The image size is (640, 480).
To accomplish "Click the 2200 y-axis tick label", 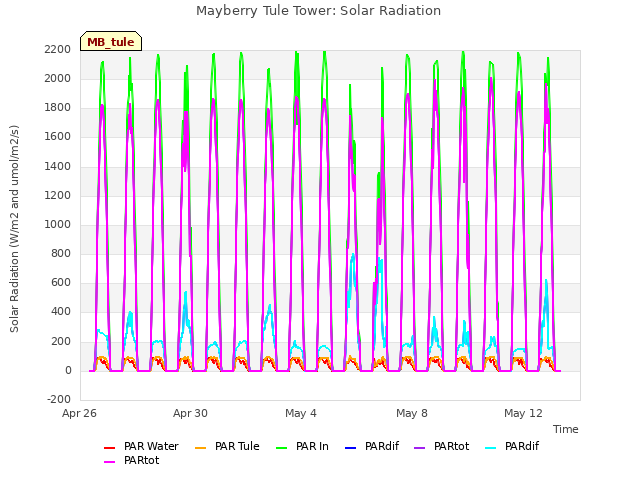I will click(58, 49).
